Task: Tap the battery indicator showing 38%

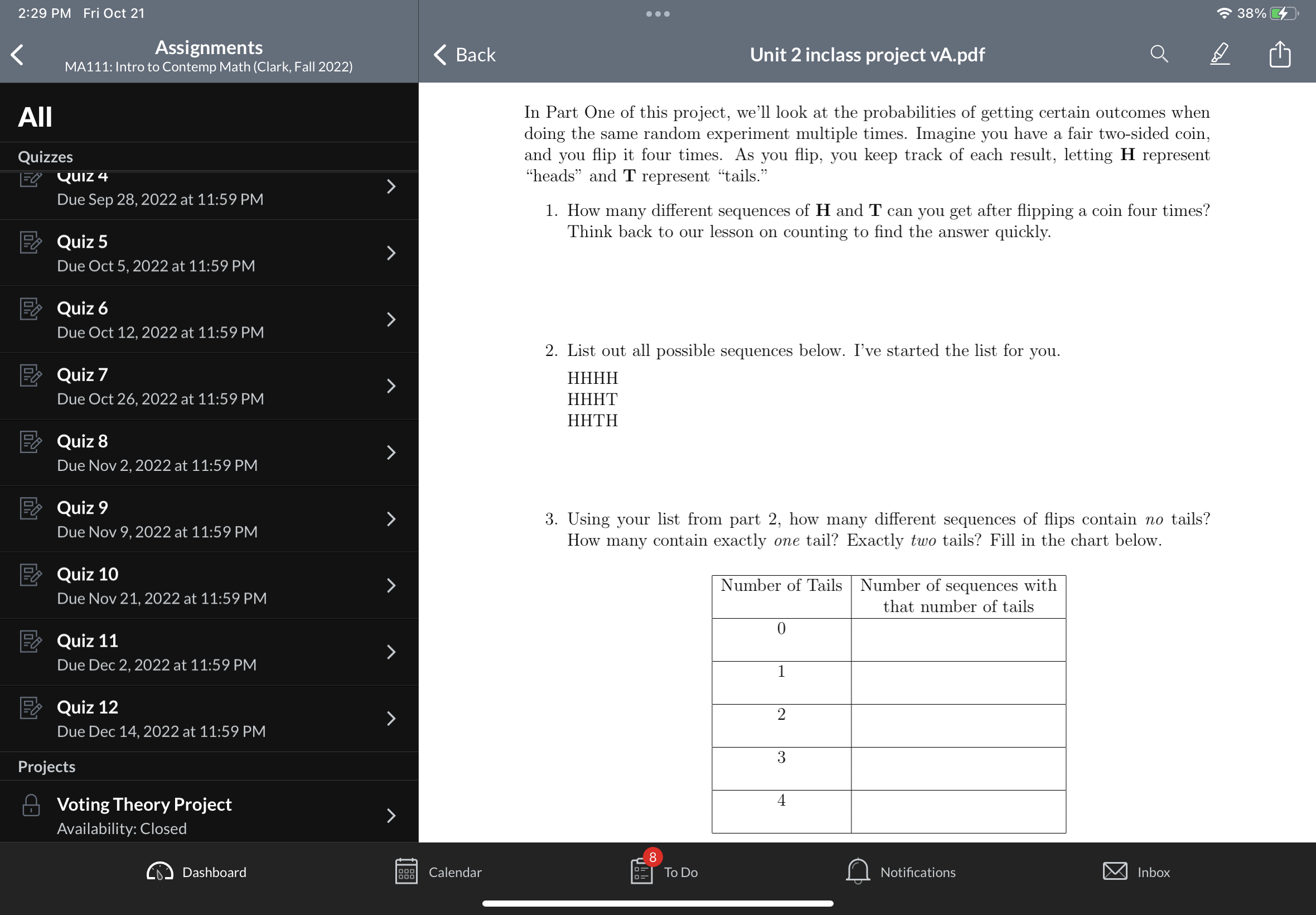Action: click(1283, 13)
